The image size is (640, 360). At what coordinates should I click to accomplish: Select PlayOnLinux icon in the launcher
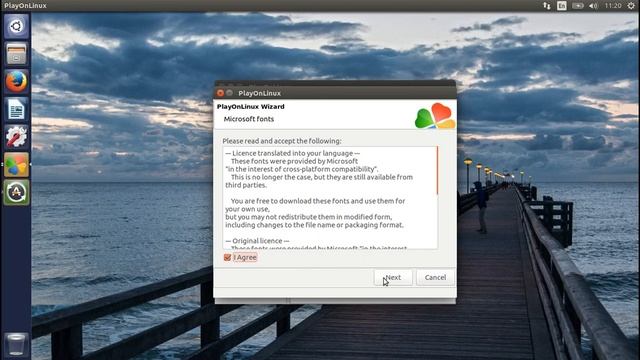click(x=16, y=164)
